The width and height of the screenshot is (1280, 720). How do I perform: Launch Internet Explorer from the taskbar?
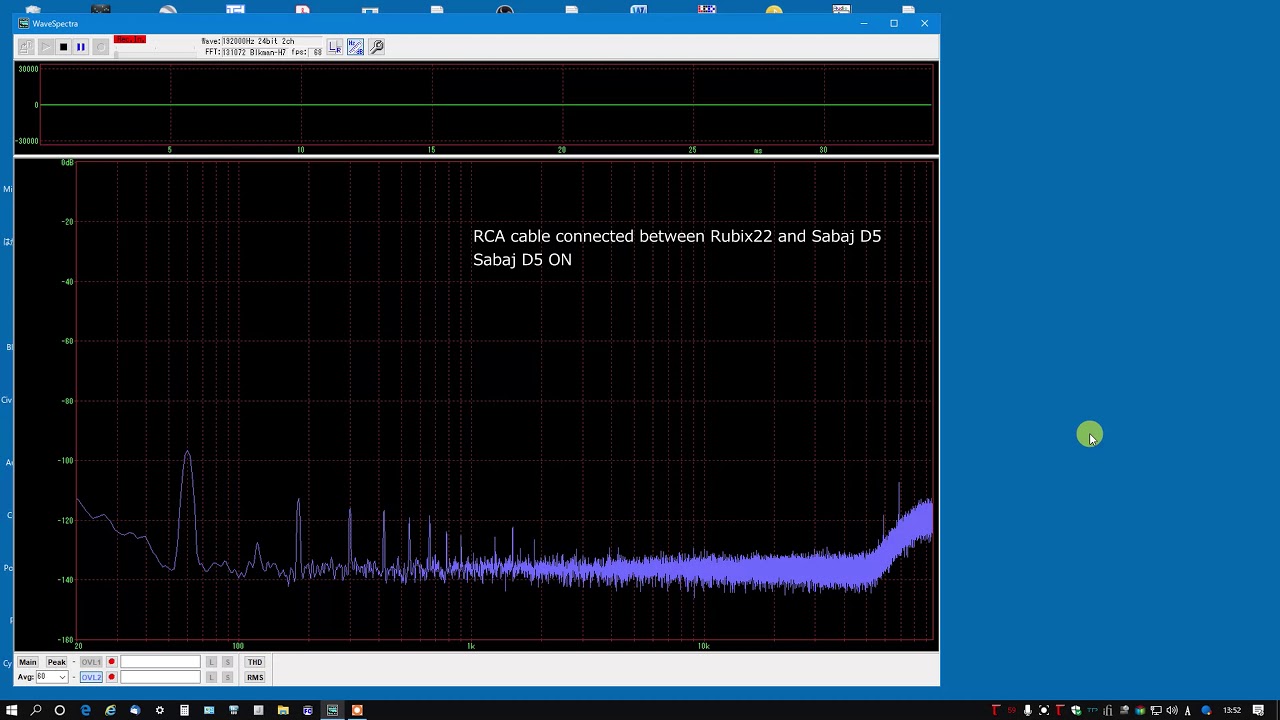[110, 710]
